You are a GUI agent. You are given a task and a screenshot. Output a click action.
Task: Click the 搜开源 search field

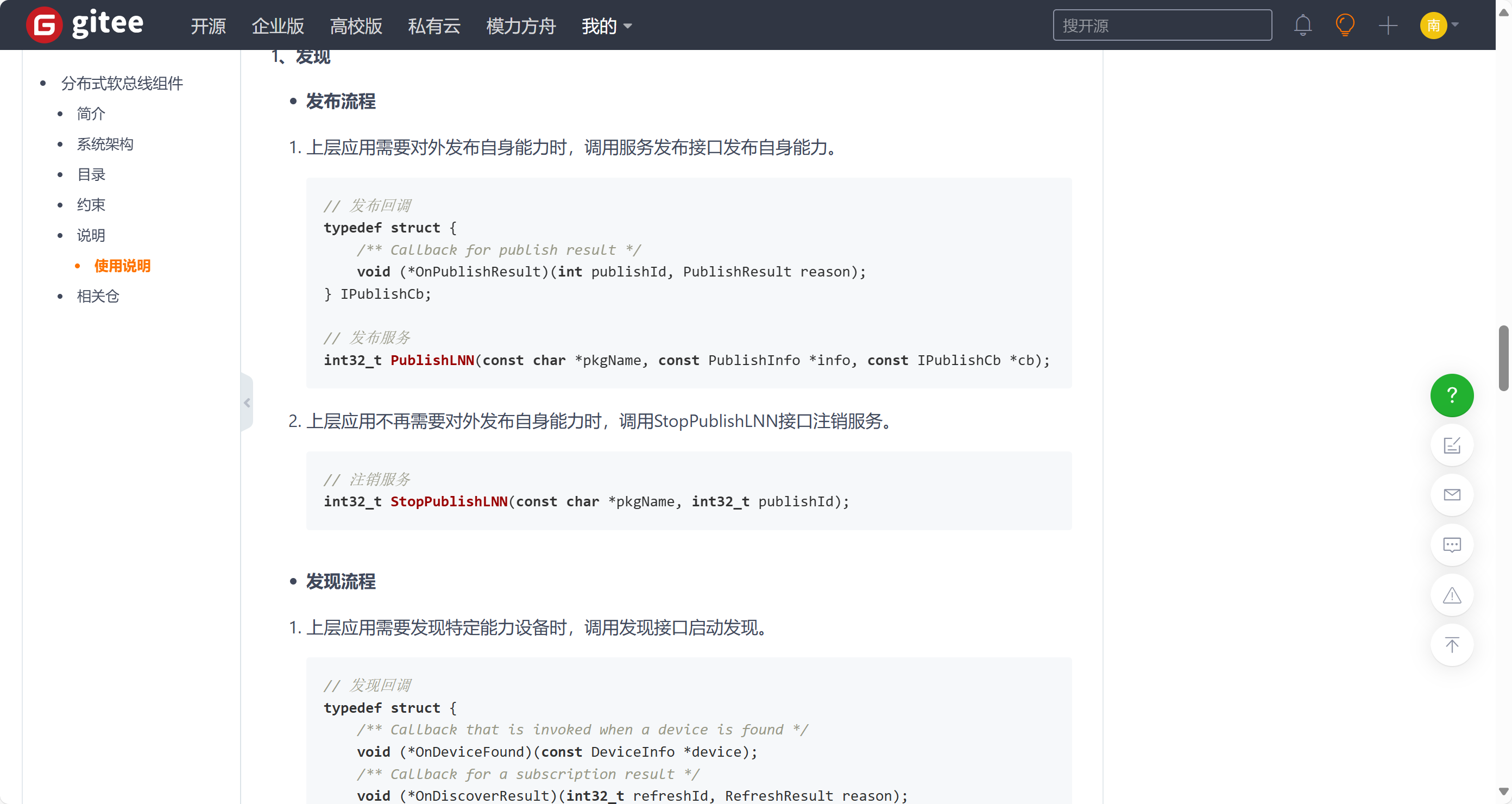click(x=1162, y=25)
